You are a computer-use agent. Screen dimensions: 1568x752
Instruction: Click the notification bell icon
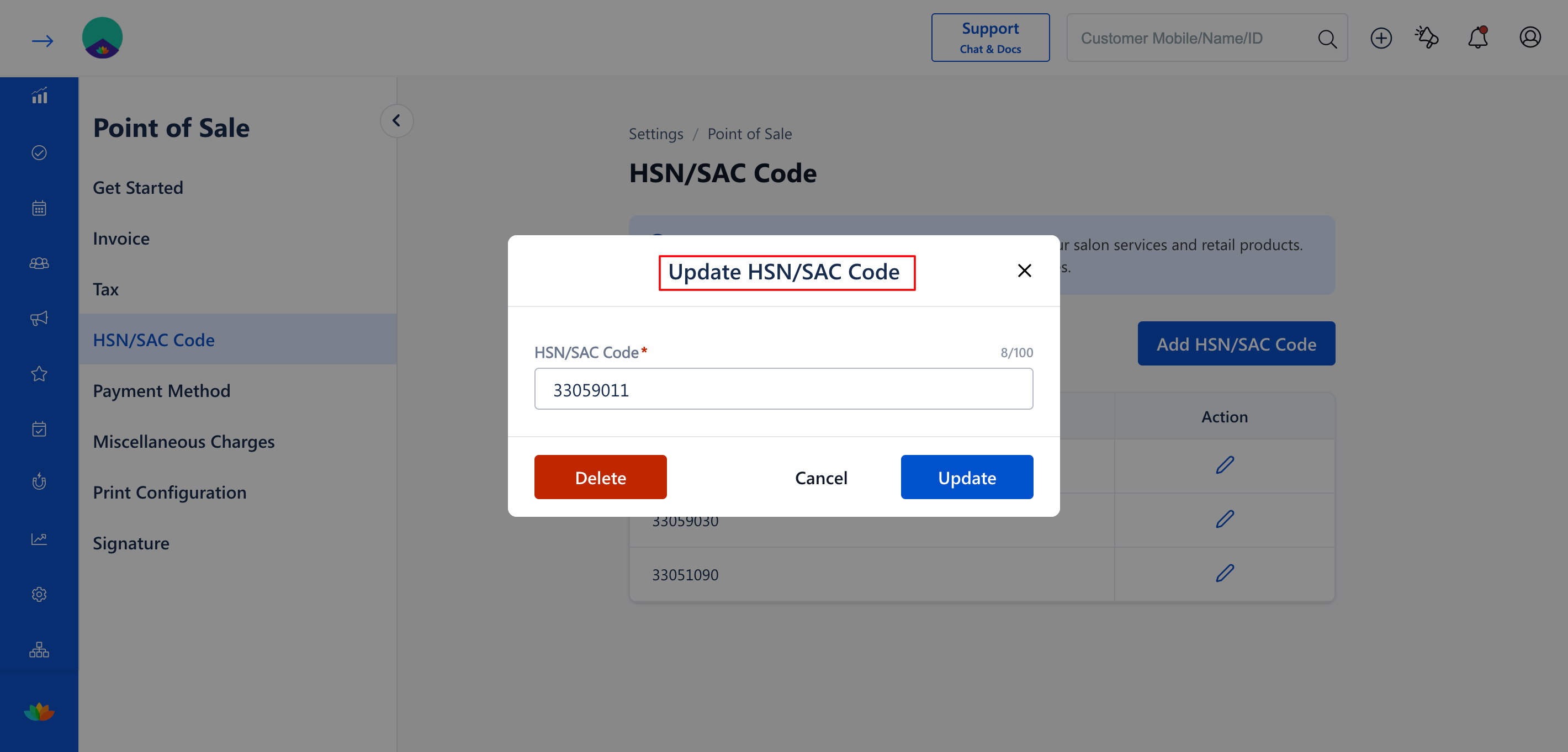(1477, 38)
